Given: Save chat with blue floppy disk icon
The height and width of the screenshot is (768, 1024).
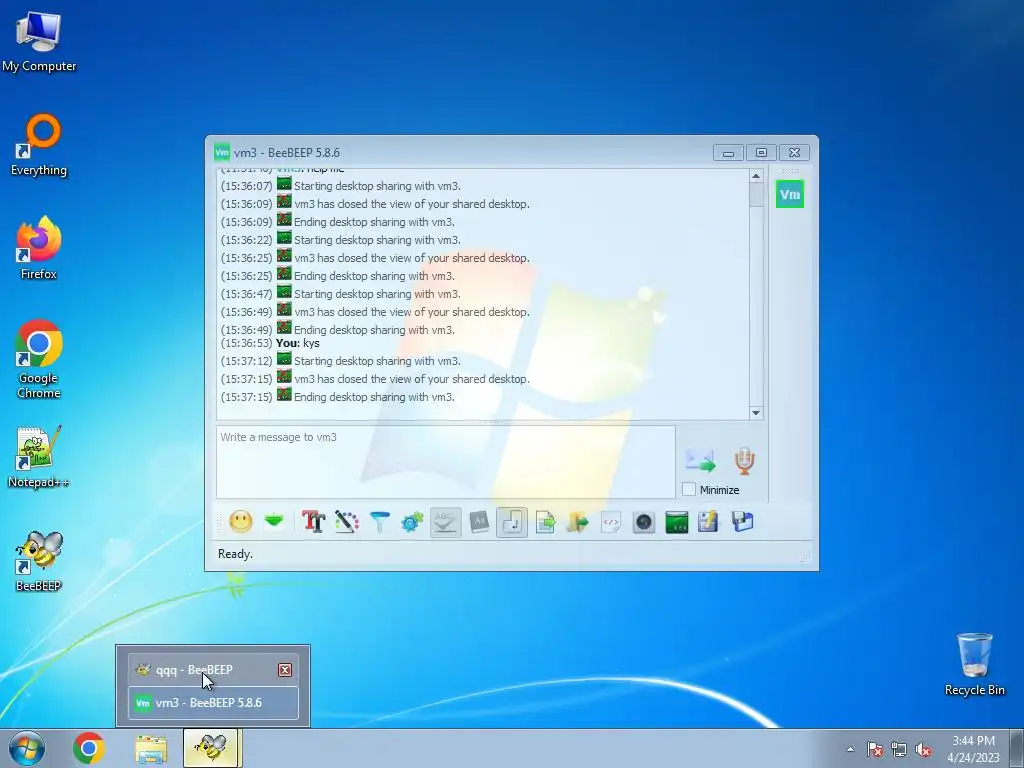Looking at the screenshot, I should coord(743,522).
